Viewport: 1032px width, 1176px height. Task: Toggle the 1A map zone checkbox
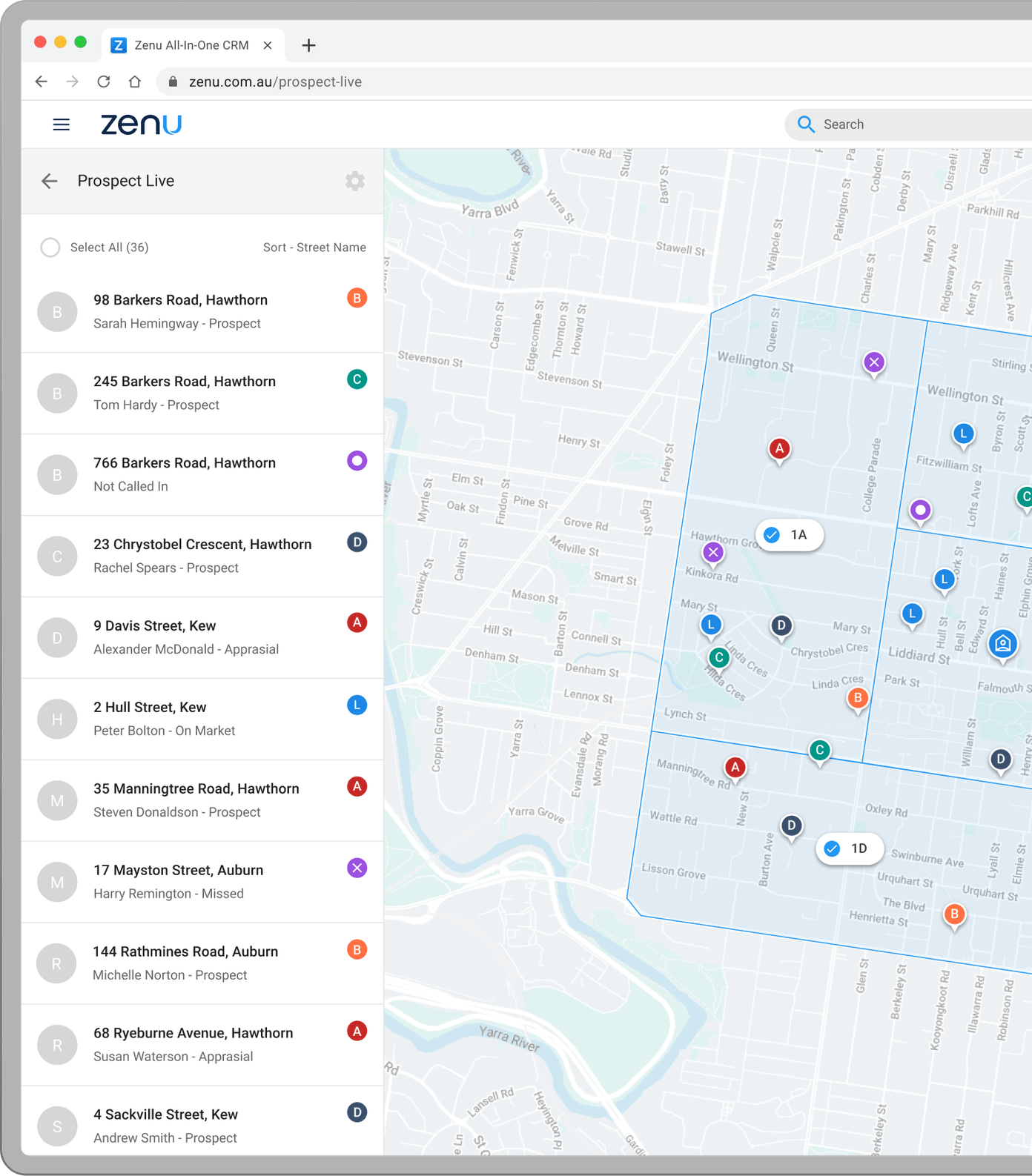[x=772, y=535]
